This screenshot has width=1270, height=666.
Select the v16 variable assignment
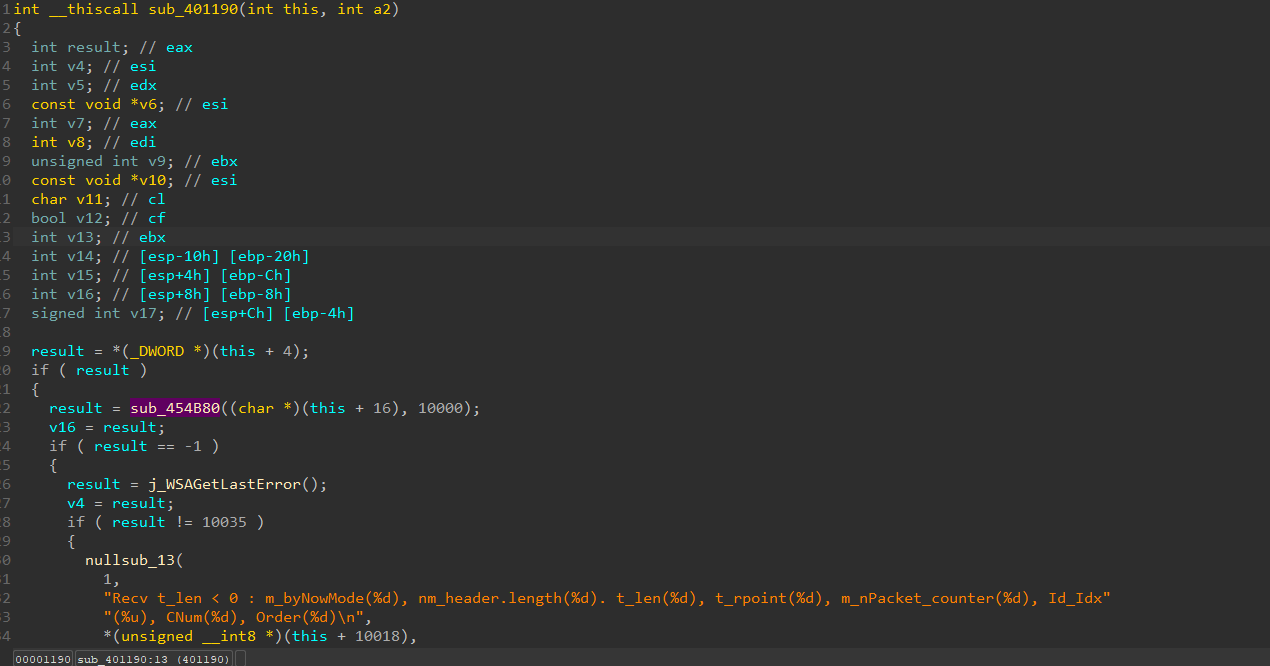[62, 427]
